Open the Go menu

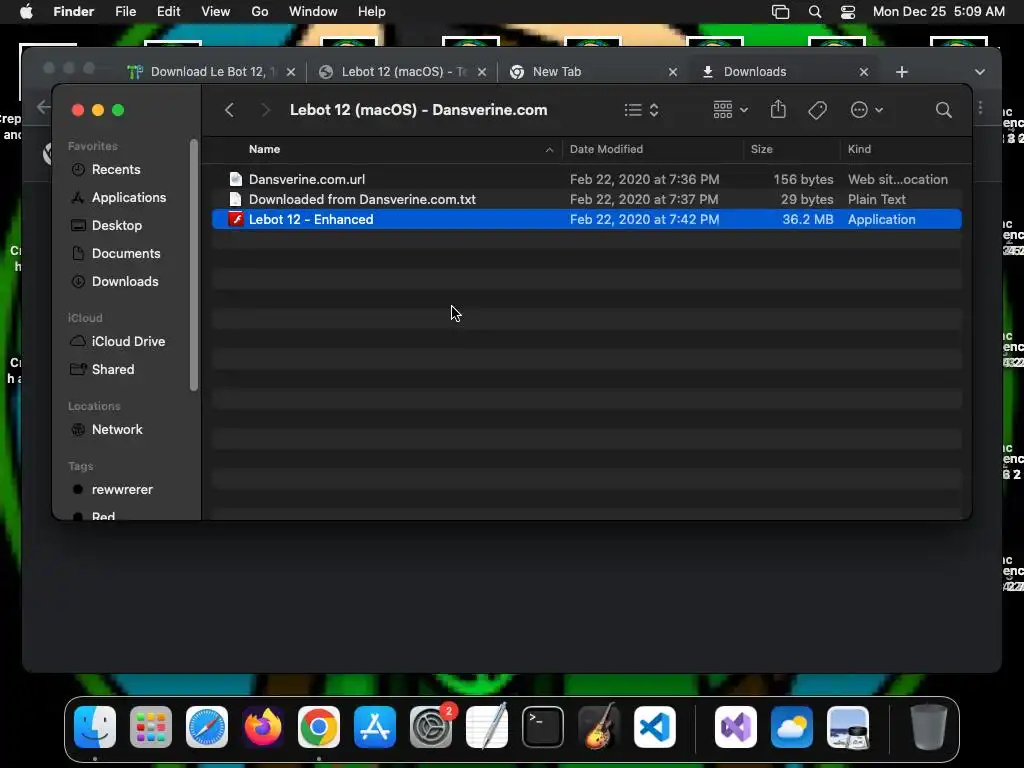click(x=260, y=12)
